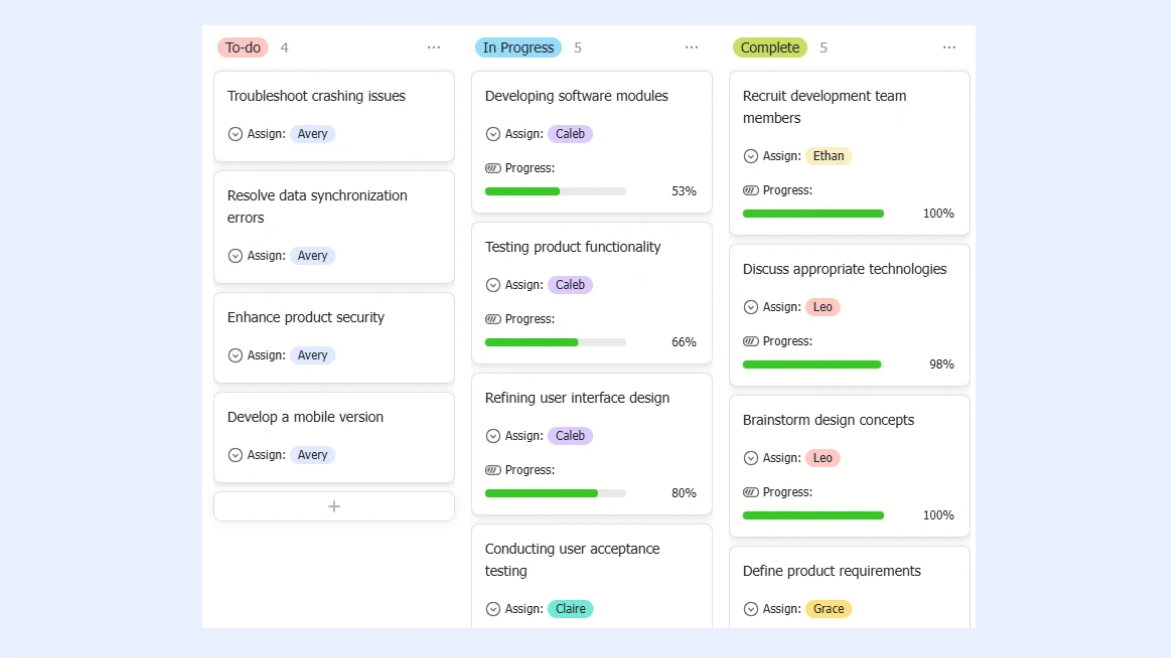Viewport: 1171px width, 658px height.
Task: Click Avery tag on Develop a mobile version
Action: (x=312, y=455)
